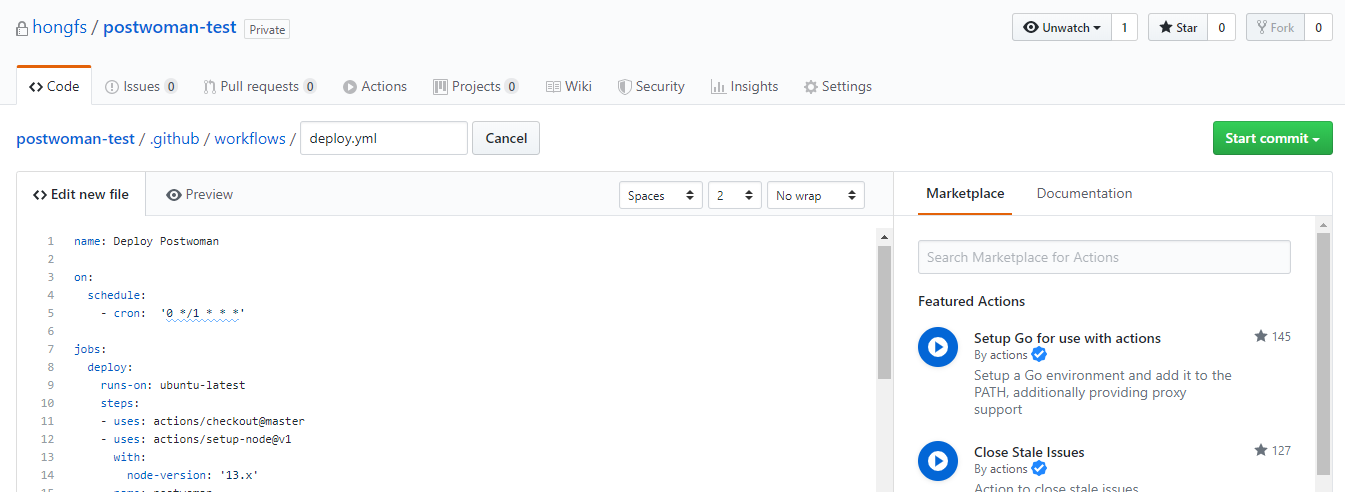Open the Issues tab
Screen dimensions: 1345x492
click(141, 86)
